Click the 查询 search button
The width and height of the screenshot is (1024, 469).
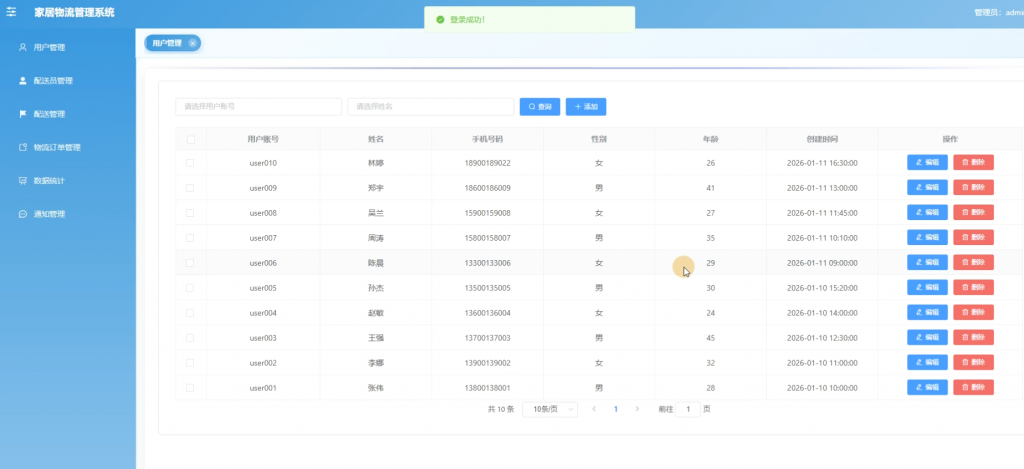539,106
